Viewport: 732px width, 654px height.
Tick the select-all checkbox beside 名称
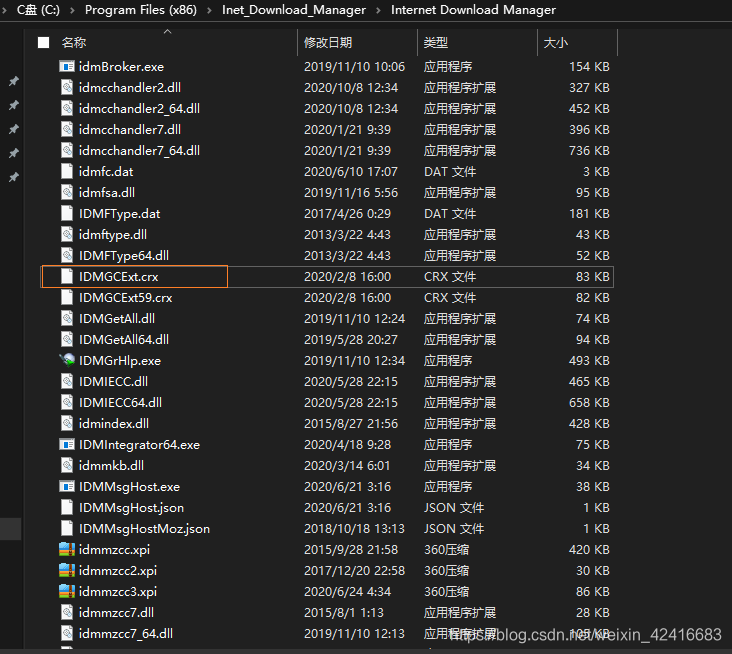point(43,43)
